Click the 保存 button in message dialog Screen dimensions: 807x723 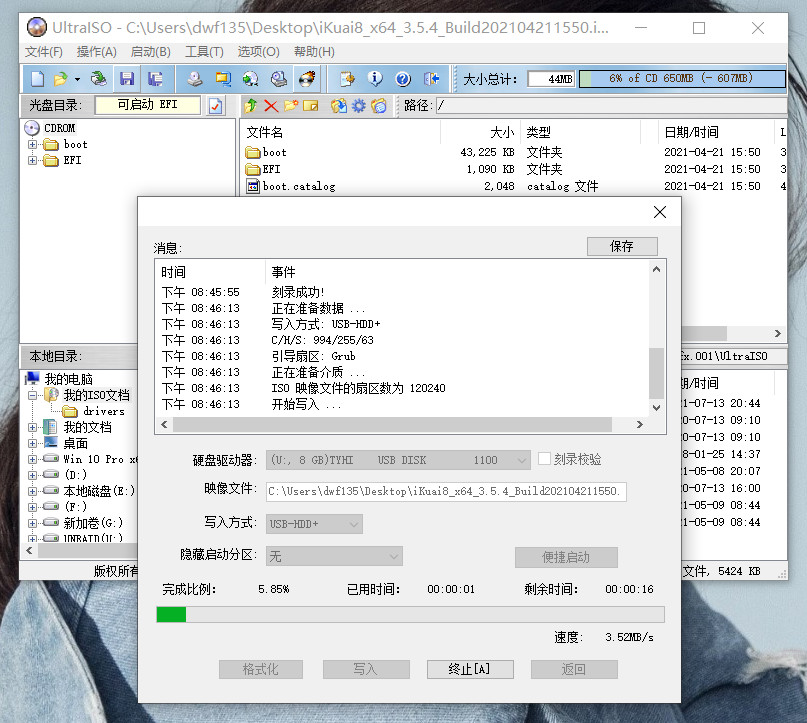[x=622, y=246]
